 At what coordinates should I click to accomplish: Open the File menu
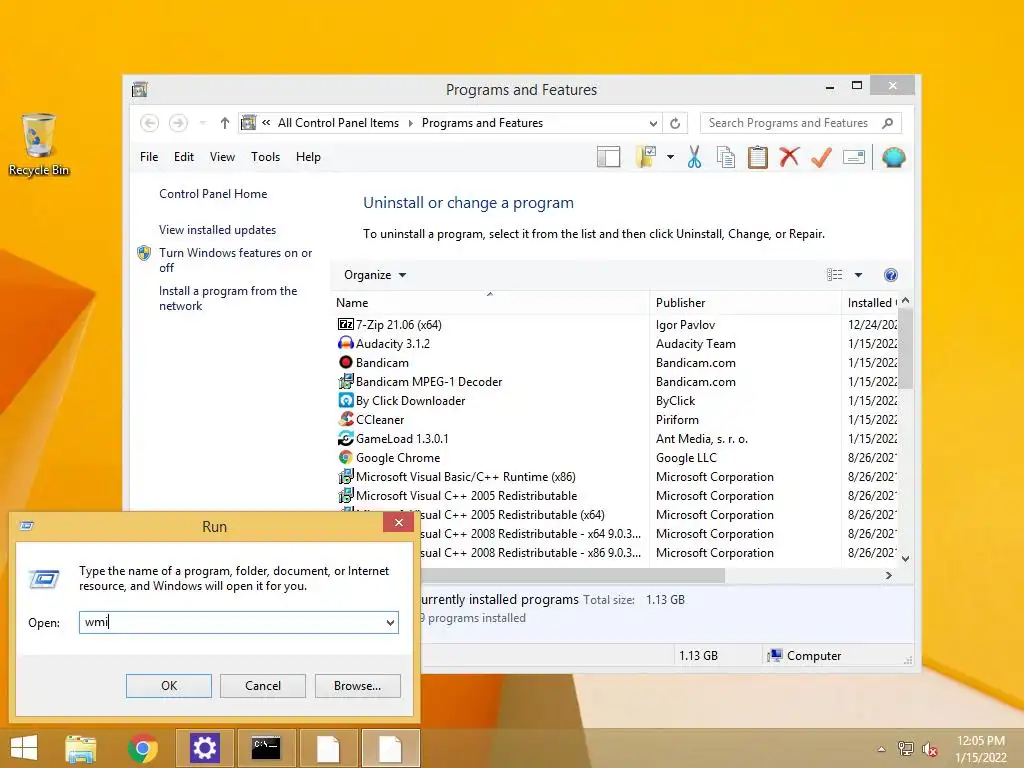(149, 157)
